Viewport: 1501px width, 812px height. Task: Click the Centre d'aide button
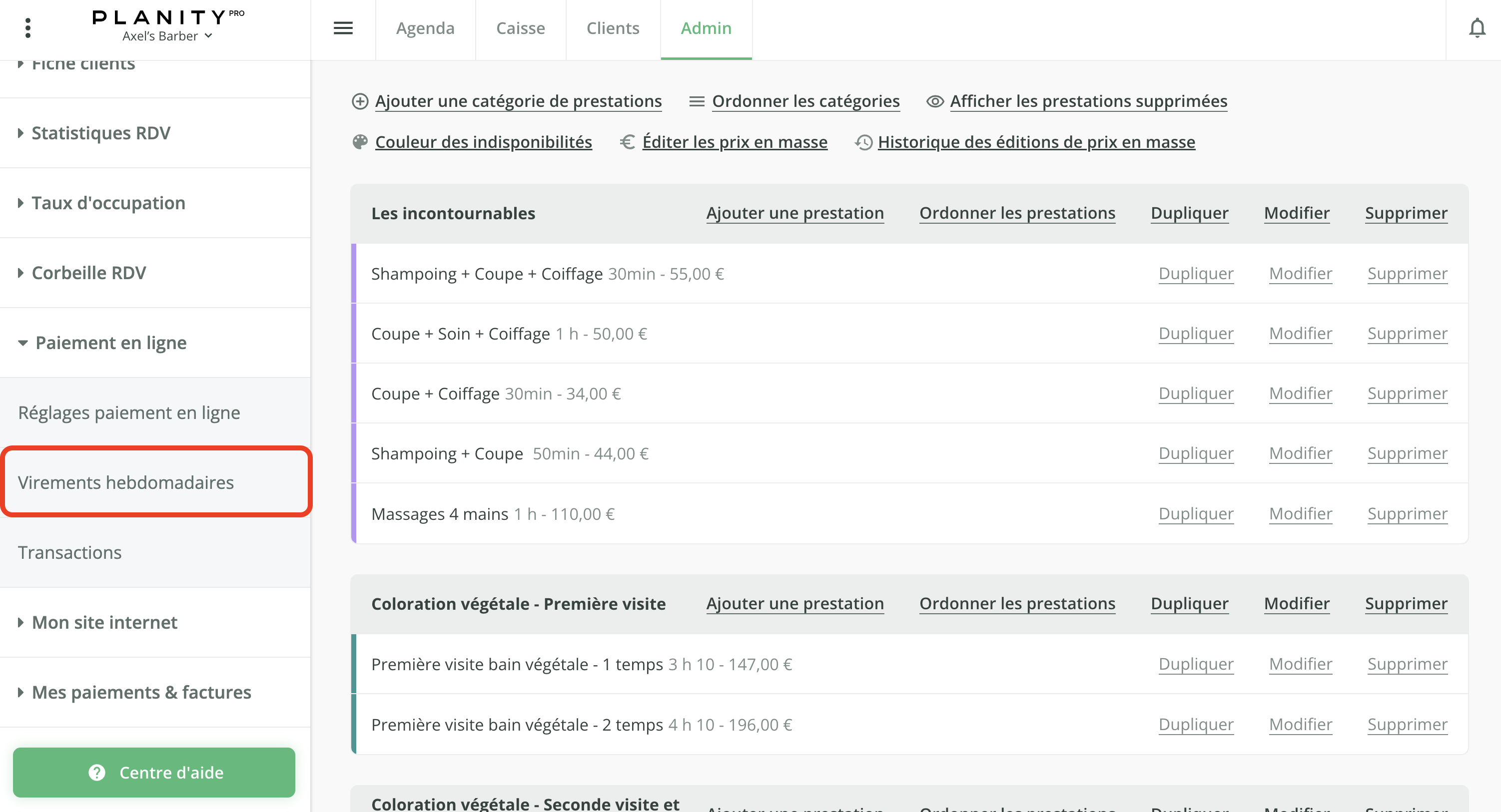[154, 773]
